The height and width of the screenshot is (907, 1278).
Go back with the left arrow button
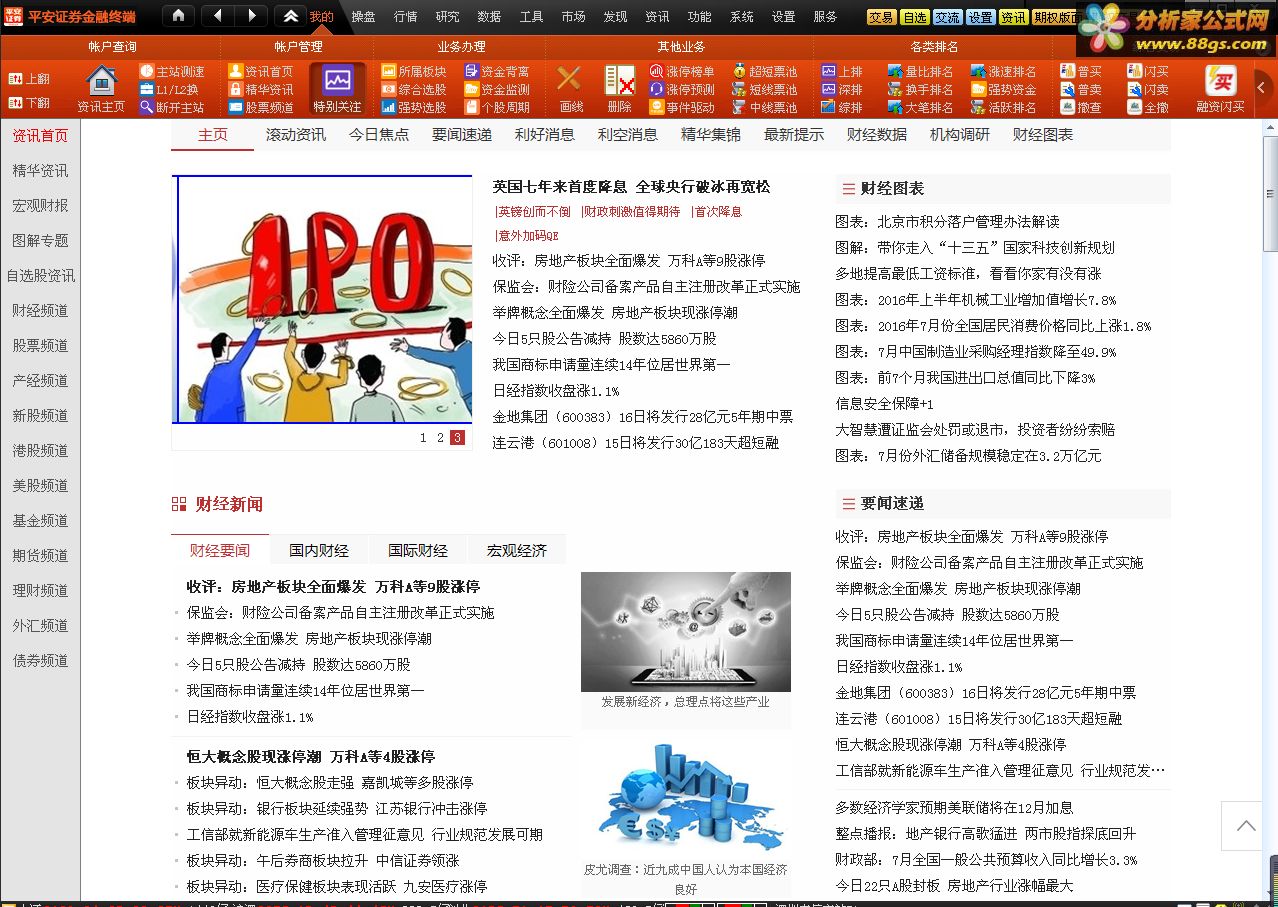point(218,16)
